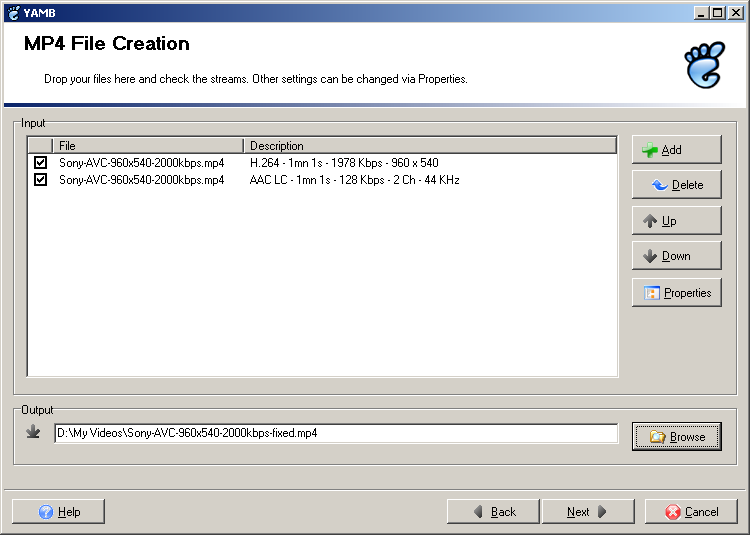The image size is (750, 535).
Task: Uncheck the AAC LC audio stream checkbox
Action: 41,180
